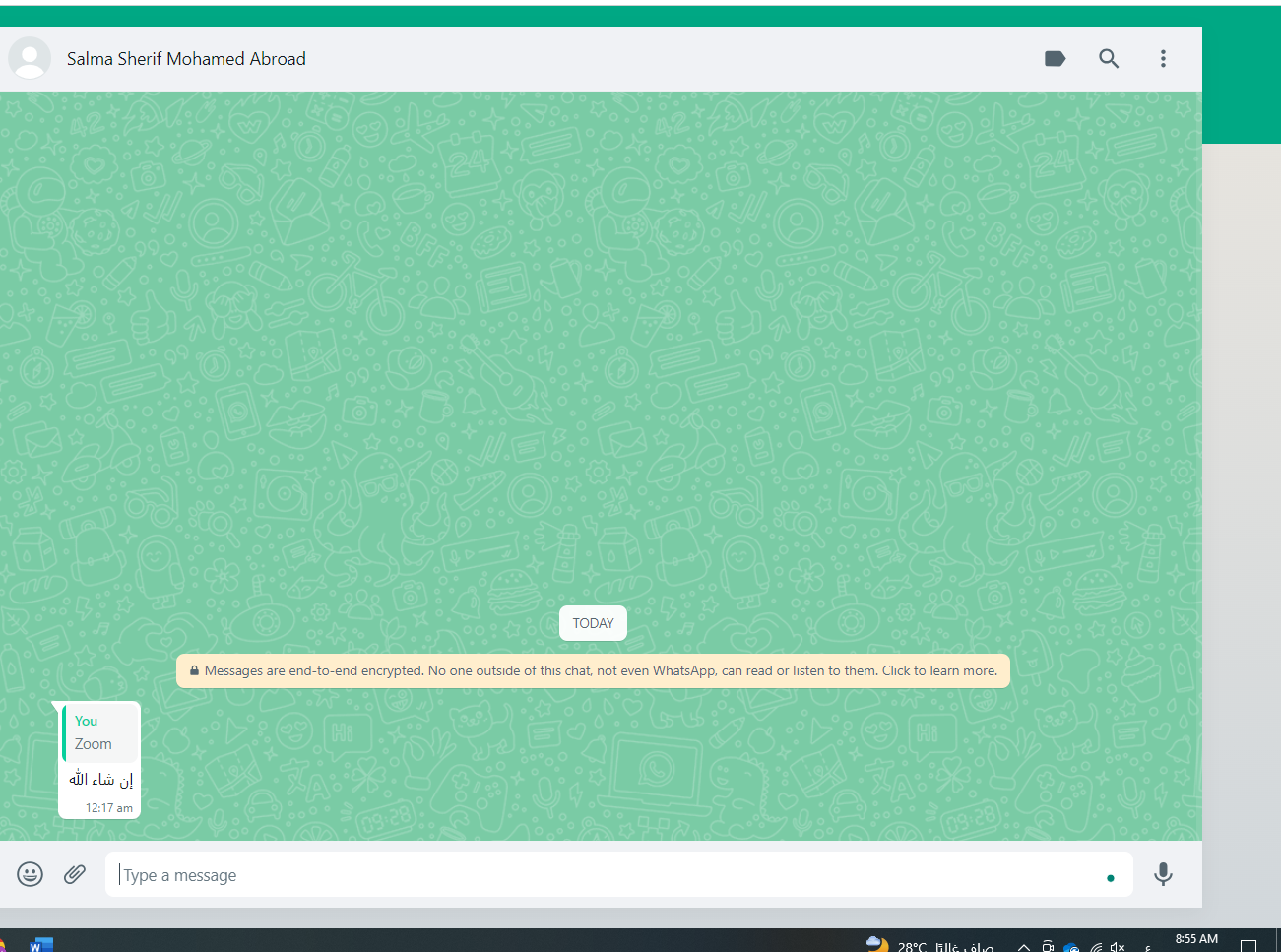The image size is (1281, 952).
Task: Open the taskbar weather widget
Action: click(929, 945)
